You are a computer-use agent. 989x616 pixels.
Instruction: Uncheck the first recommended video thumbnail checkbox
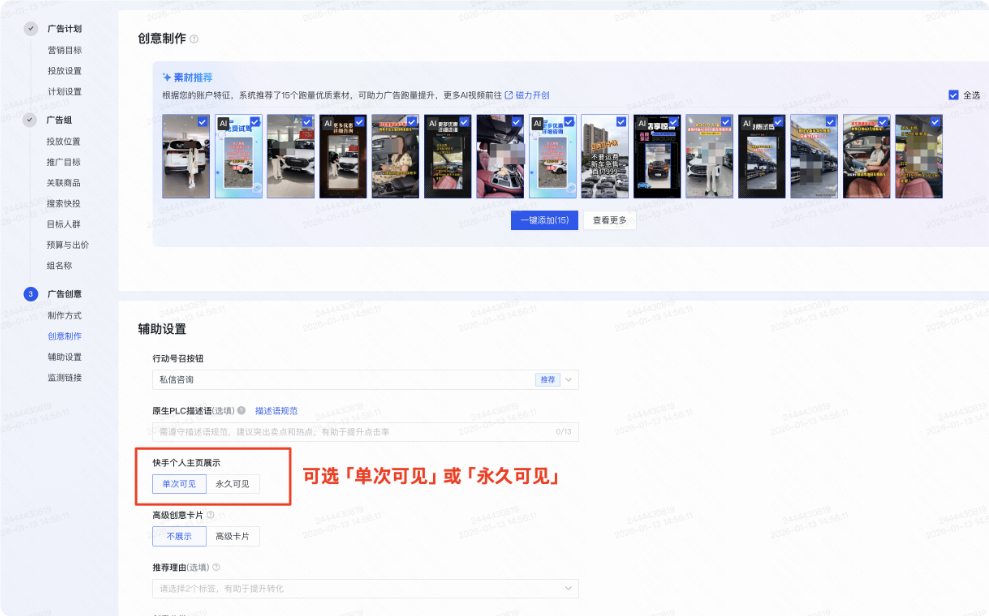pyautogui.click(x=202, y=122)
